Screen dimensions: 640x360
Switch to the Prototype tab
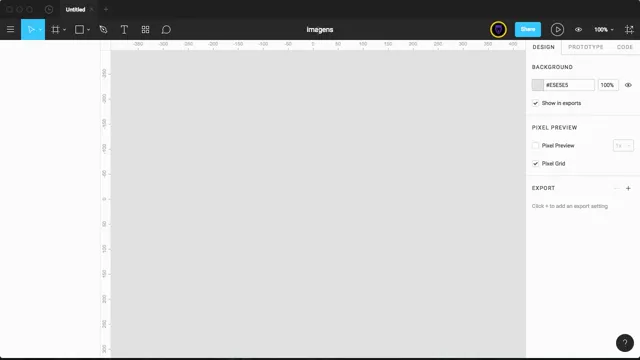585,47
